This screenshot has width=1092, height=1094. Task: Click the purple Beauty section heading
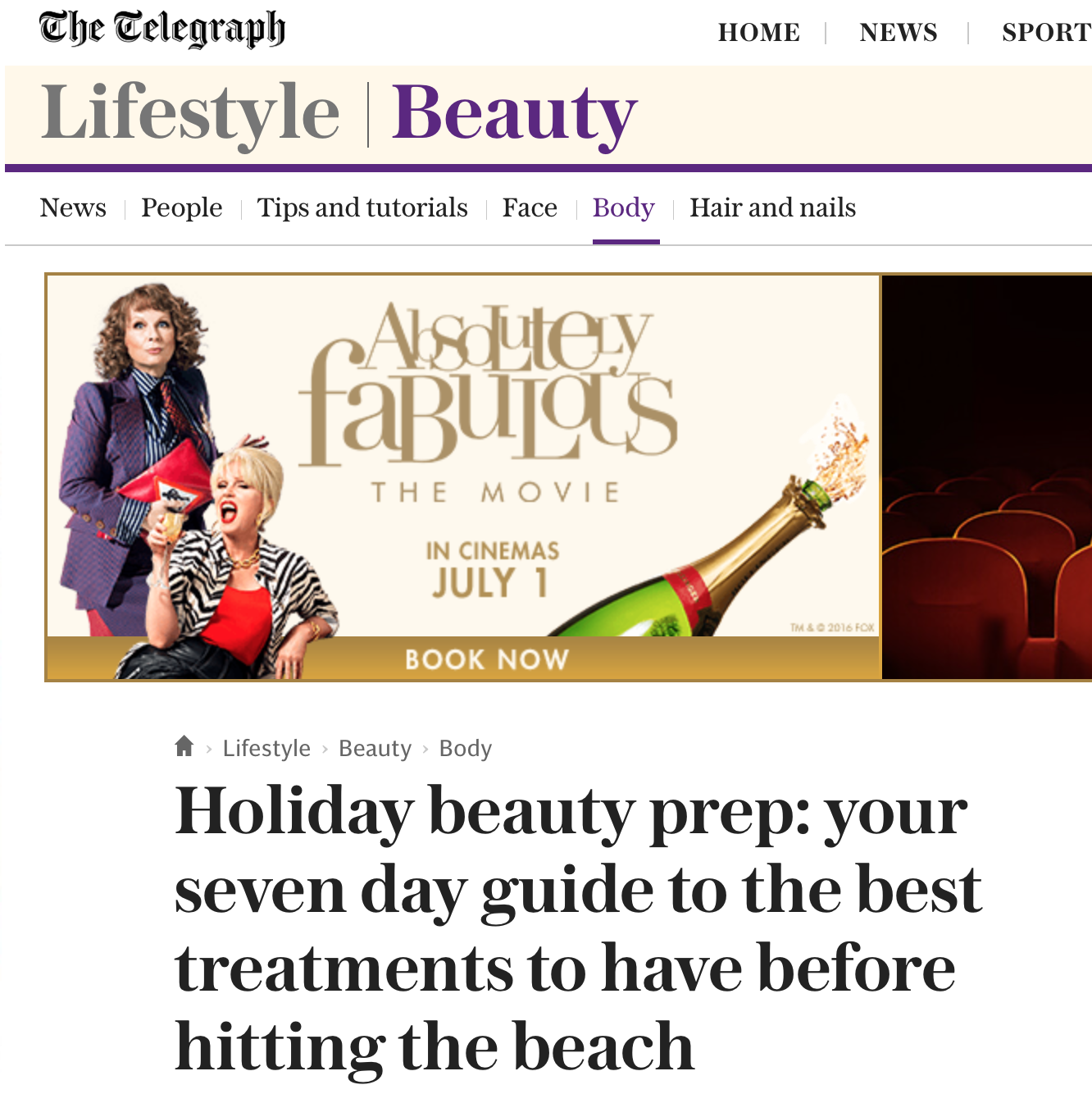pos(514,115)
